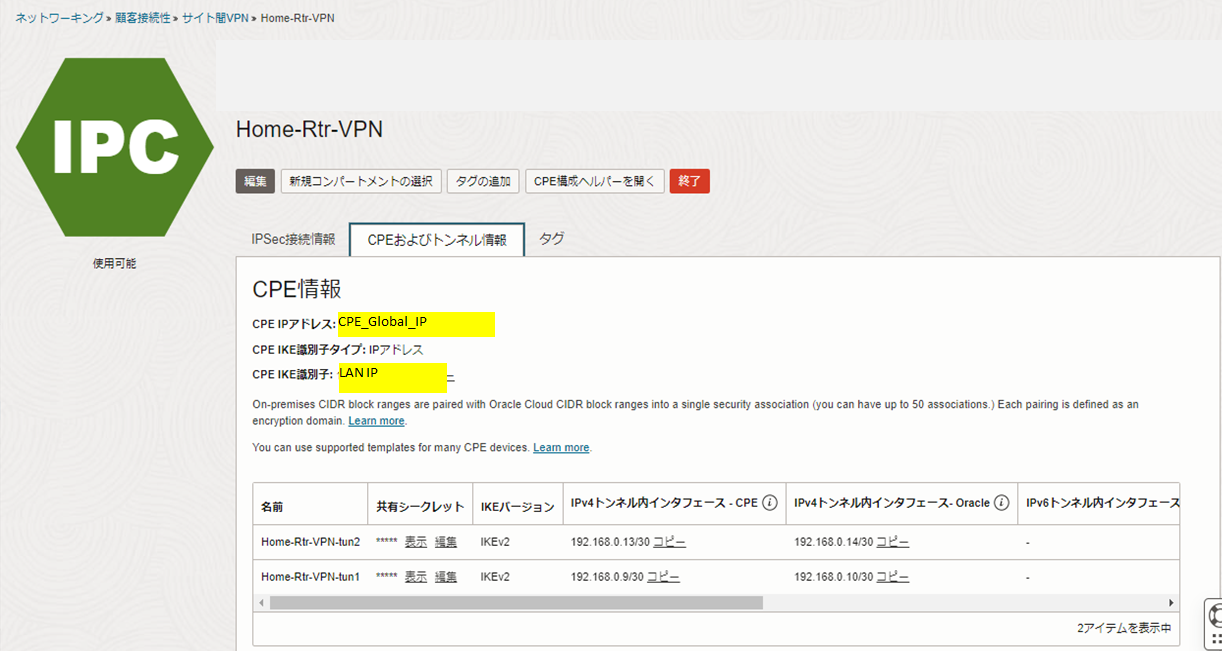Switch to the IPSec接続情報 tab

point(293,240)
